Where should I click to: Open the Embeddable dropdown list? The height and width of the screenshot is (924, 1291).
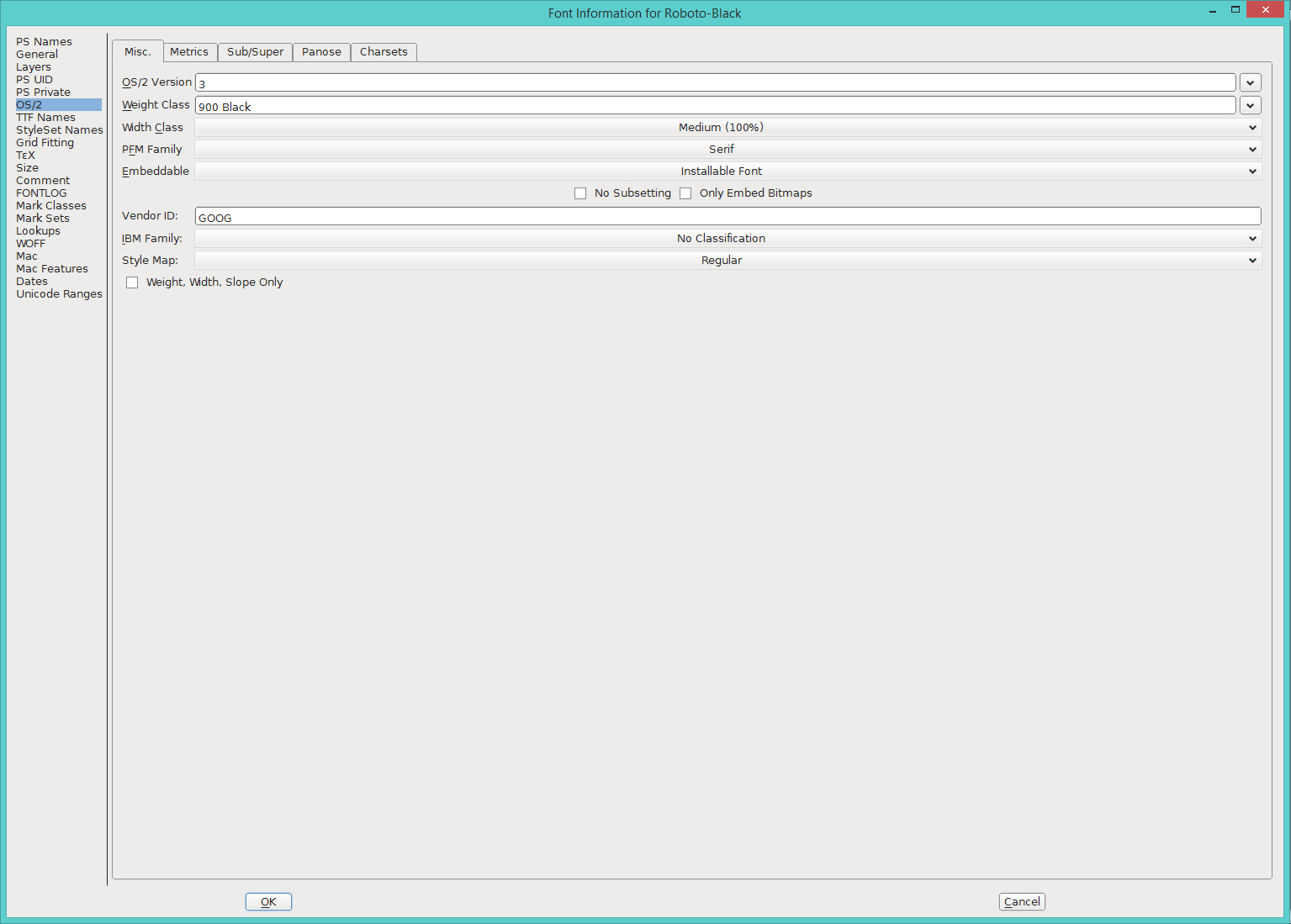pyautogui.click(x=728, y=172)
